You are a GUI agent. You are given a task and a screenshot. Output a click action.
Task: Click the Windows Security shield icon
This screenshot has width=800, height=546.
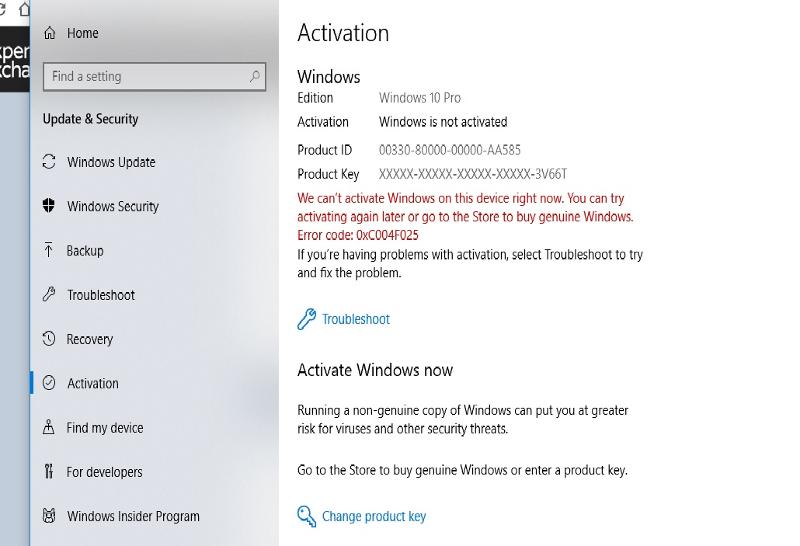point(49,206)
